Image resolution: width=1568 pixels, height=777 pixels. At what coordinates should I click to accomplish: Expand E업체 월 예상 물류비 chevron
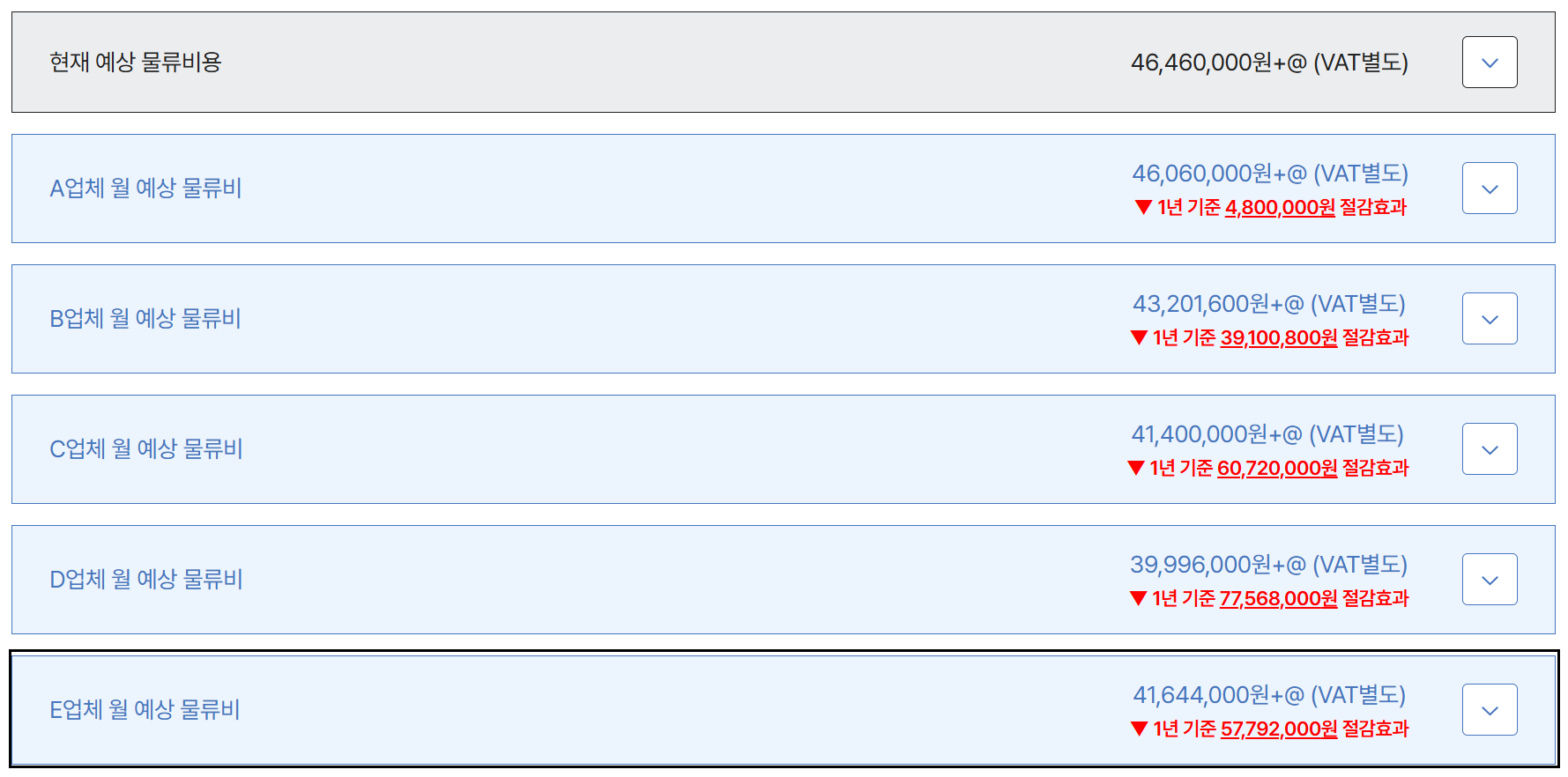[1489, 710]
